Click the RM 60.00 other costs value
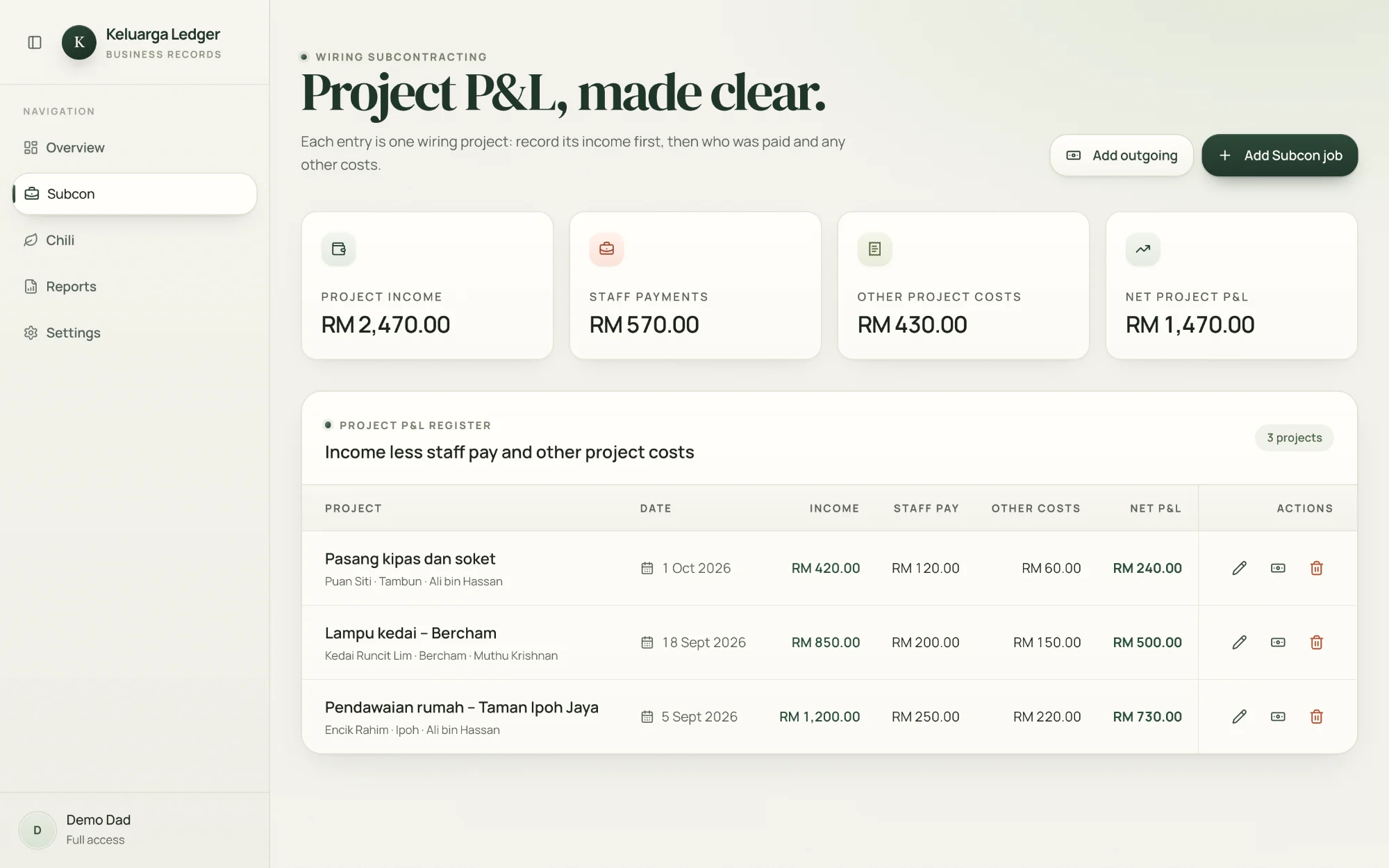Screen dimensions: 1389x868 tap(1051, 568)
